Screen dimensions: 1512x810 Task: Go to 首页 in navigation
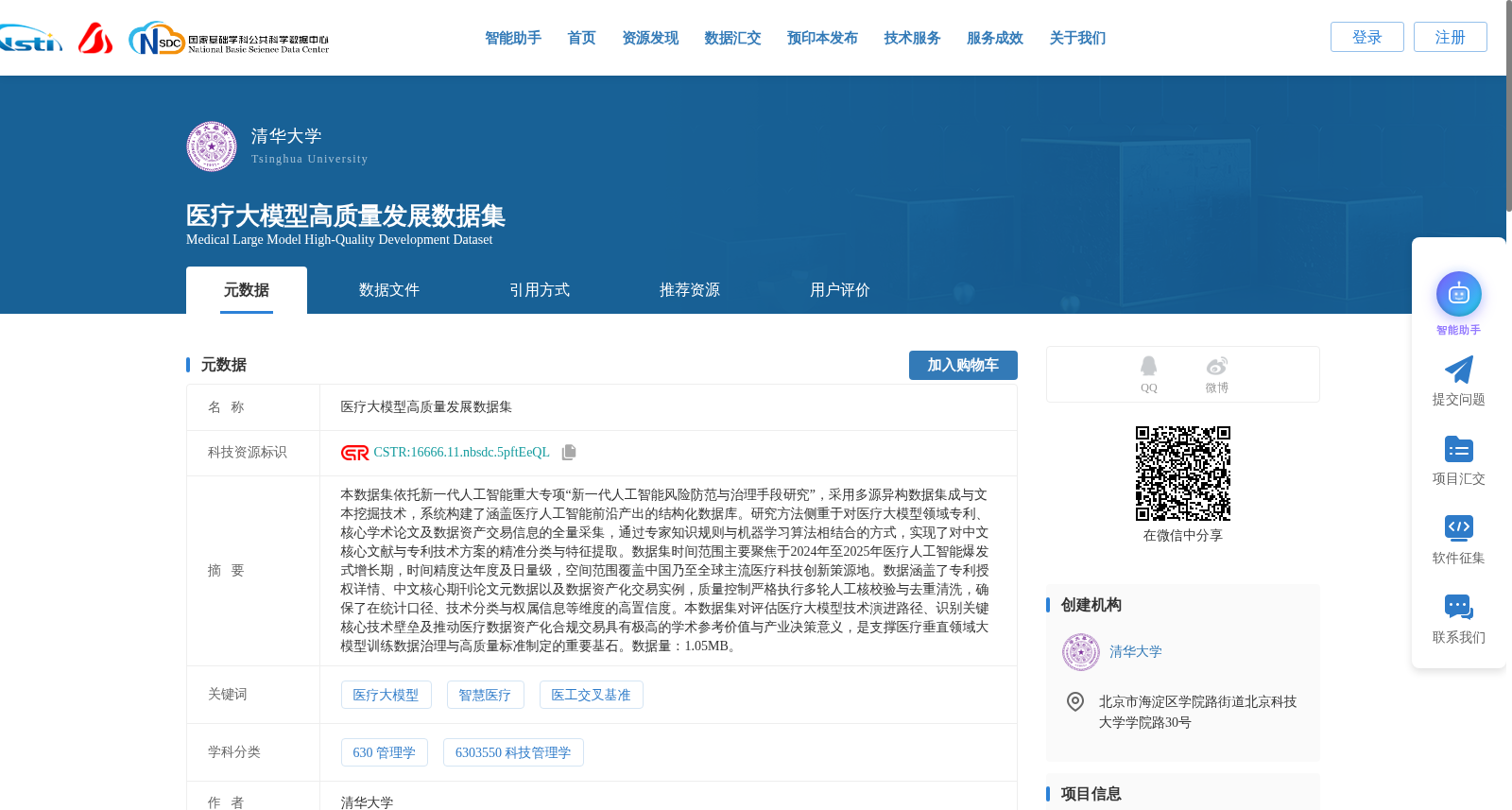coord(581,38)
